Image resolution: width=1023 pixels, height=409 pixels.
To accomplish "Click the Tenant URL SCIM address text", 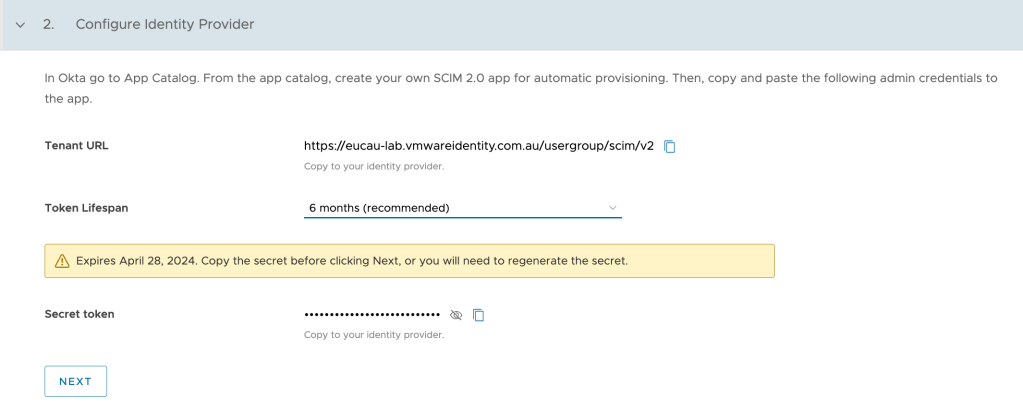I will pos(479,146).
